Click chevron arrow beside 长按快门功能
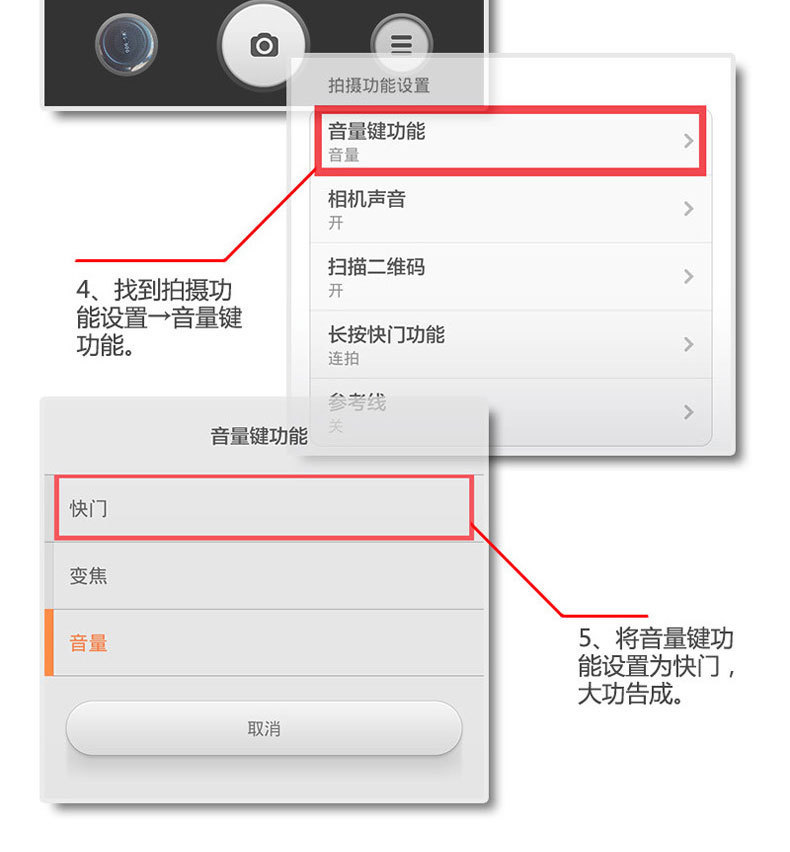Viewport: 790px width, 852px height. coord(688,344)
